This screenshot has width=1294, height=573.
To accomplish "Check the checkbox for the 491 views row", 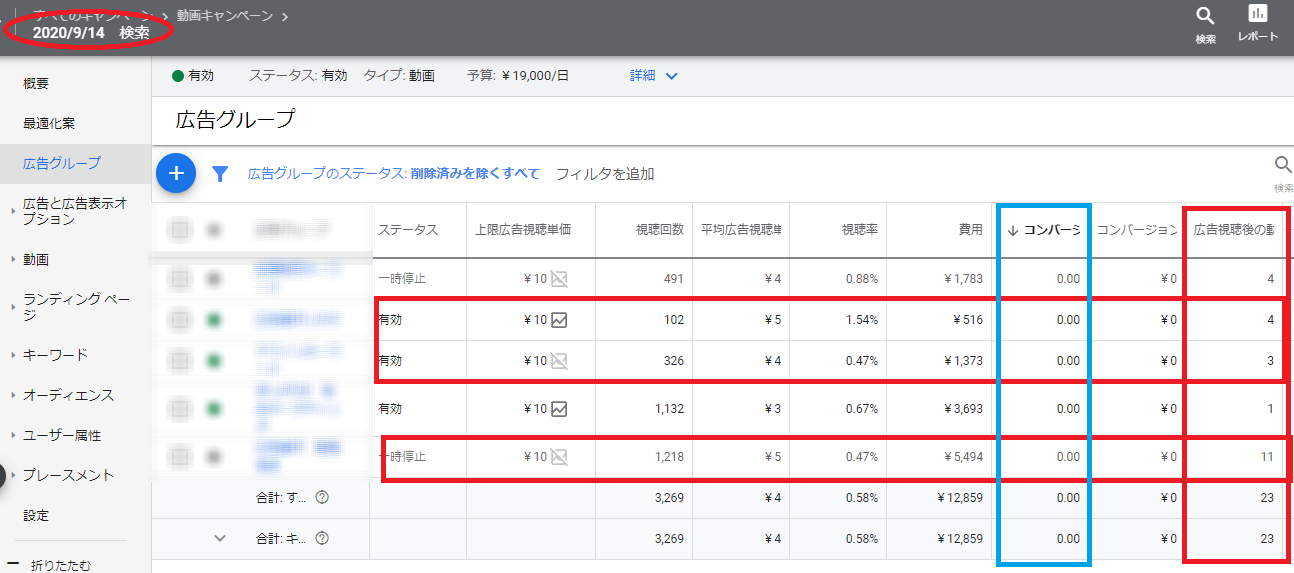I will tap(180, 279).
